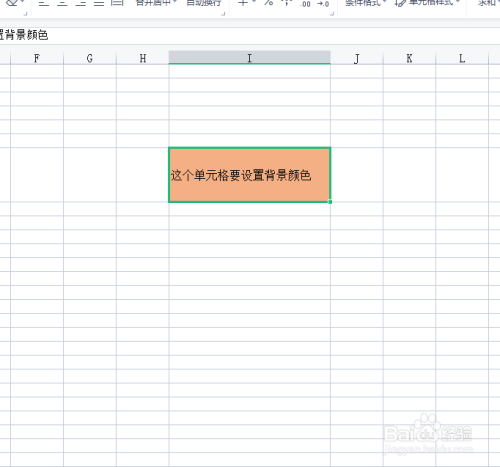
Task: Select column F header
Action: click(x=37, y=58)
